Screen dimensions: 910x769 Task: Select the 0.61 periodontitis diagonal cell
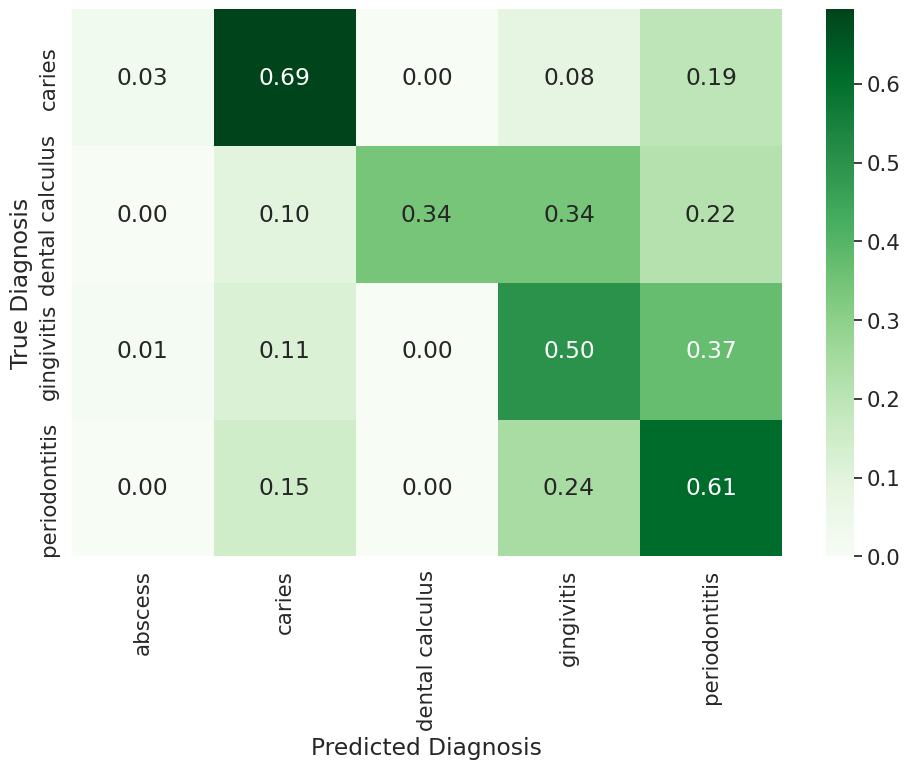coord(711,487)
